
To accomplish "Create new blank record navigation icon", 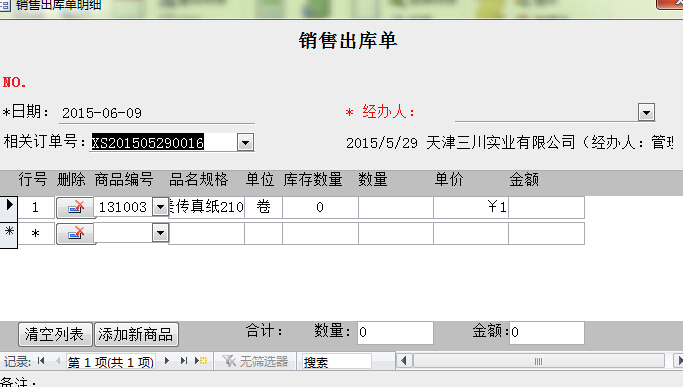I will point(201,361).
